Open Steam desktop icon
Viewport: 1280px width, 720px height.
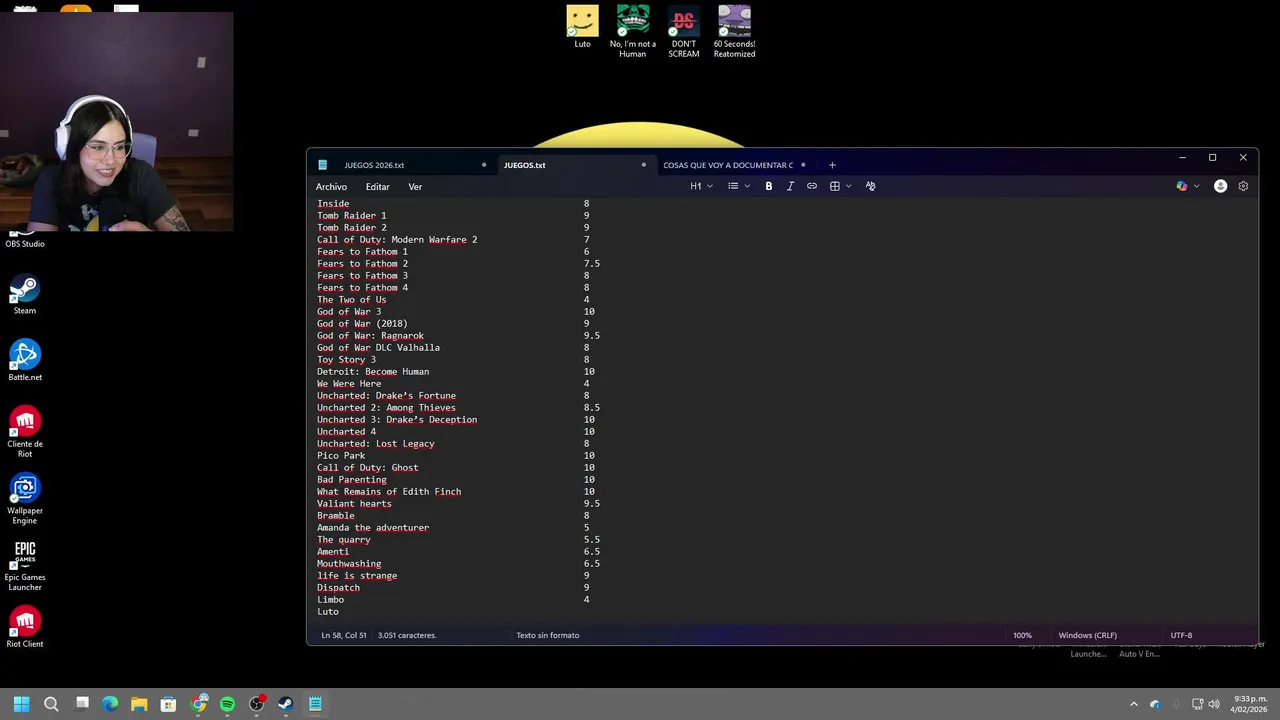[x=25, y=295]
